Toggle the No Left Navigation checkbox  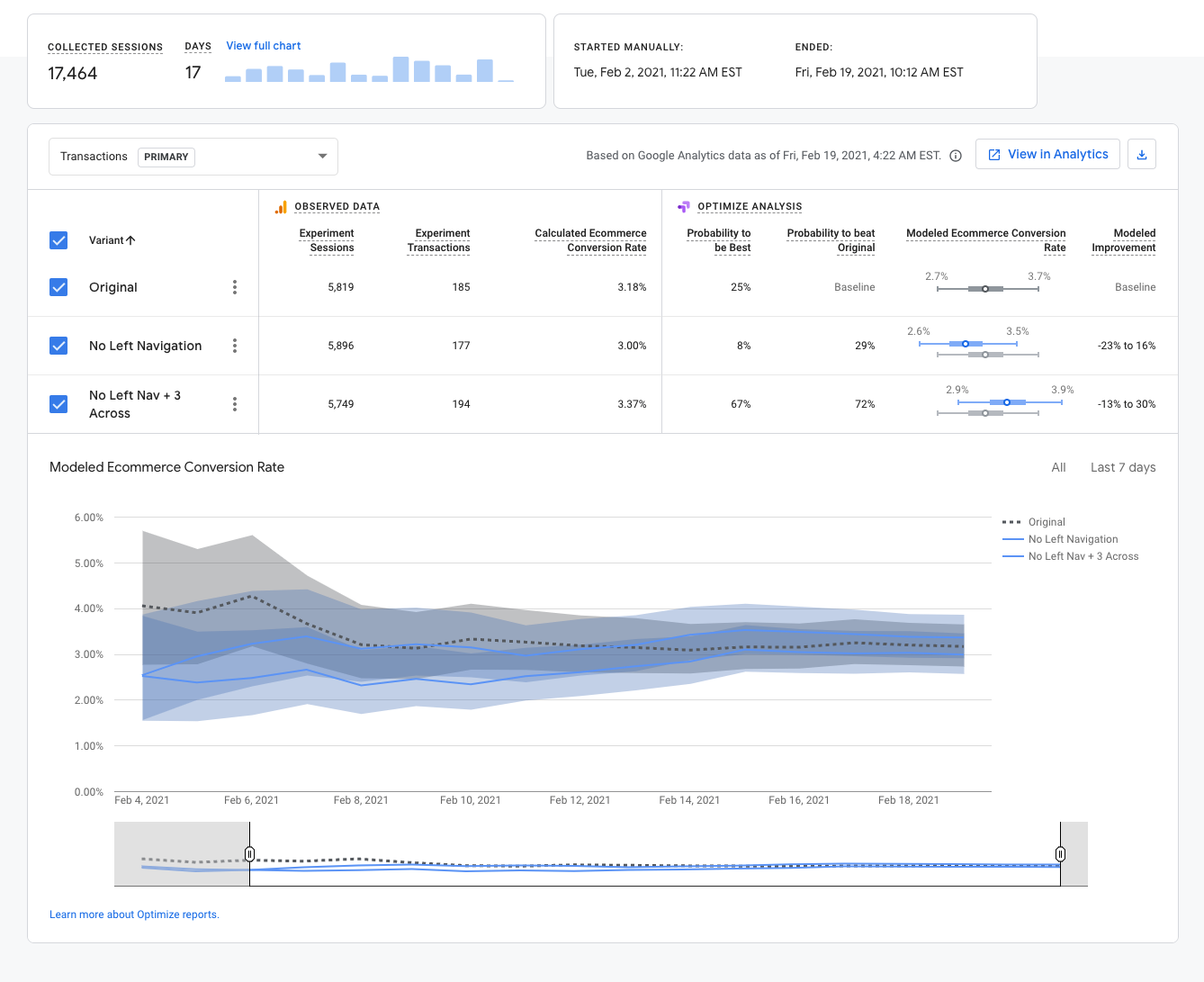tap(58, 346)
